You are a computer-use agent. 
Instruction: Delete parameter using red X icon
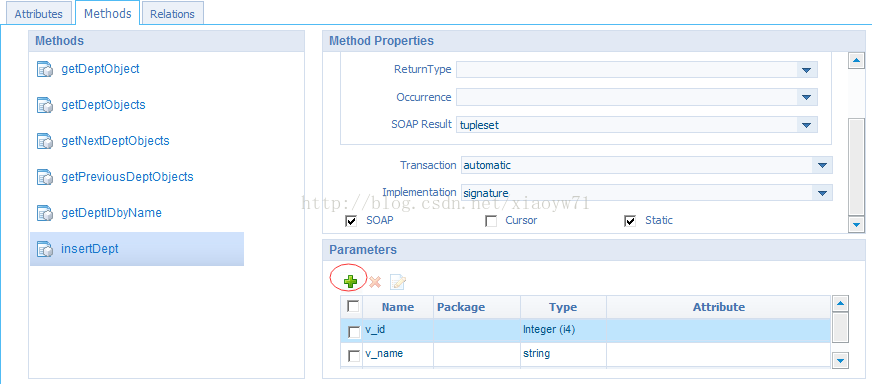(x=375, y=282)
